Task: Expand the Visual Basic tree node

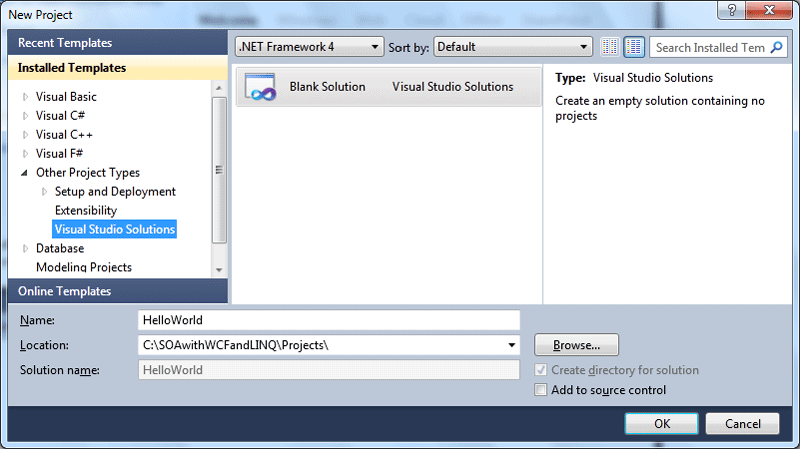Action: point(25,96)
